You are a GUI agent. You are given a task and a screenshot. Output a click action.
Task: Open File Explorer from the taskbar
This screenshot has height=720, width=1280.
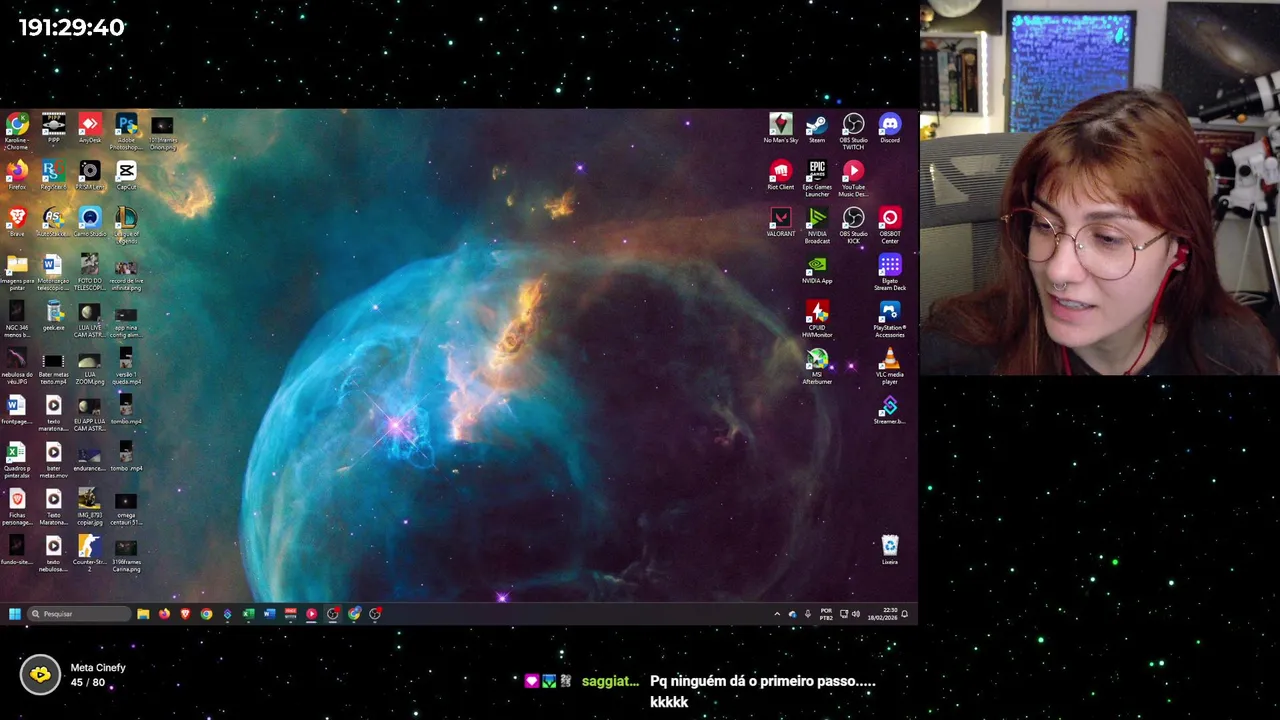[x=143, y=614]
